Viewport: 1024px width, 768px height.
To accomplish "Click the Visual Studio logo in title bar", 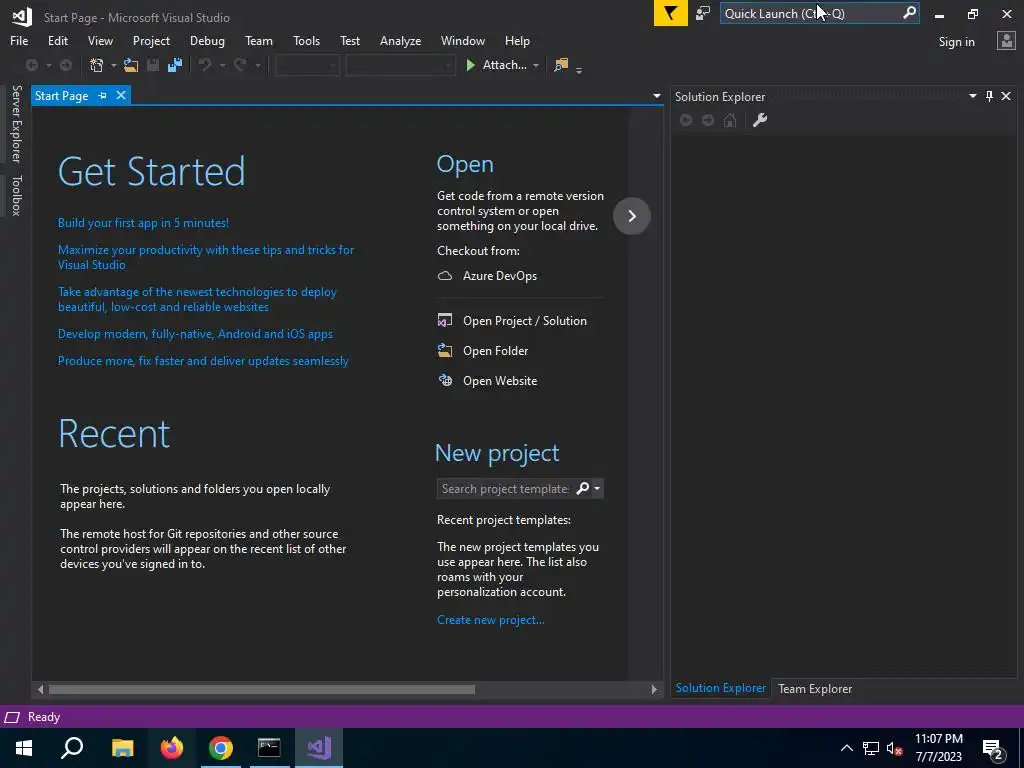I will [22, 16].
